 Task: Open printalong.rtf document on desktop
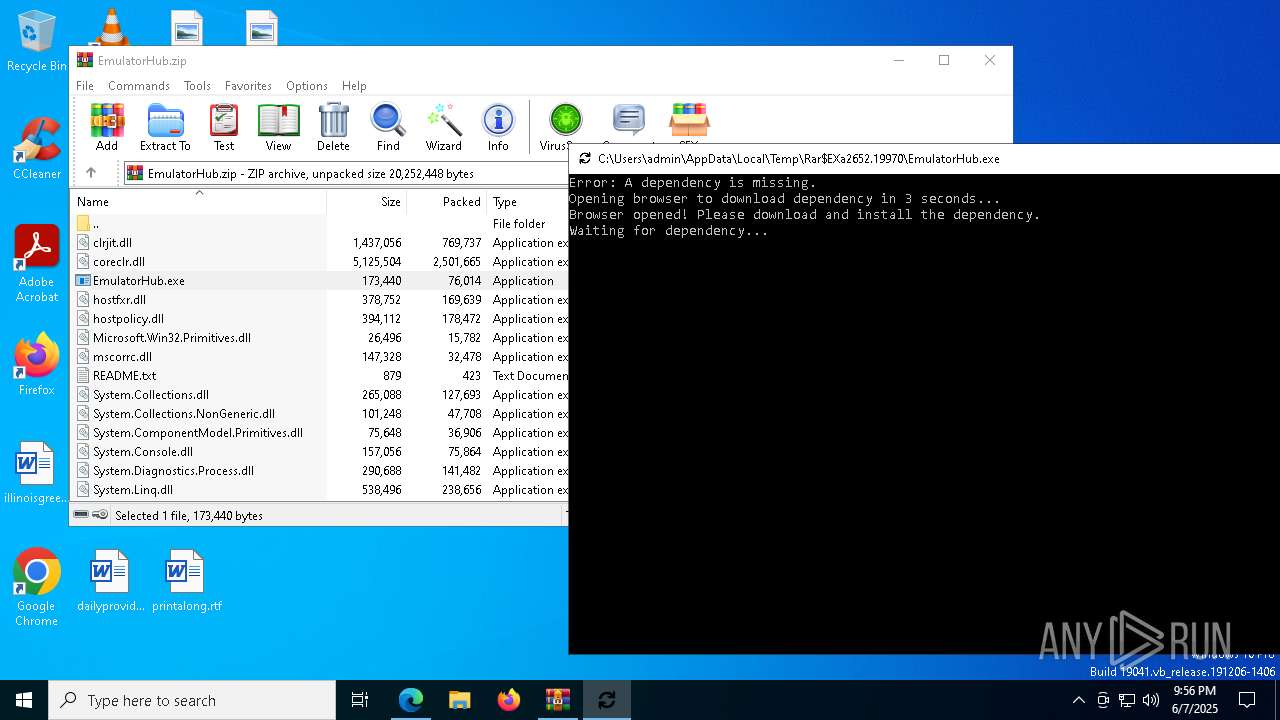click(x=186, y=580)
